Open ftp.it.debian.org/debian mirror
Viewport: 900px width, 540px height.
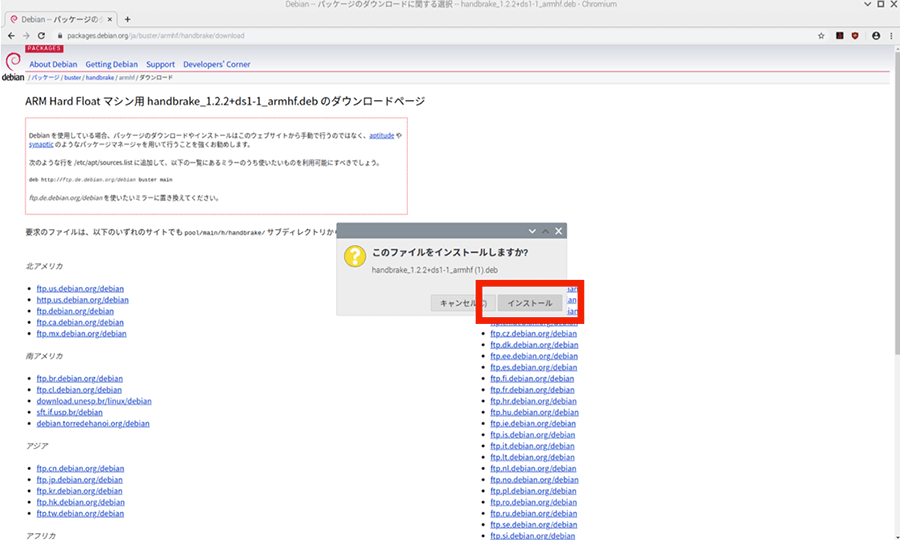(532, 446)
